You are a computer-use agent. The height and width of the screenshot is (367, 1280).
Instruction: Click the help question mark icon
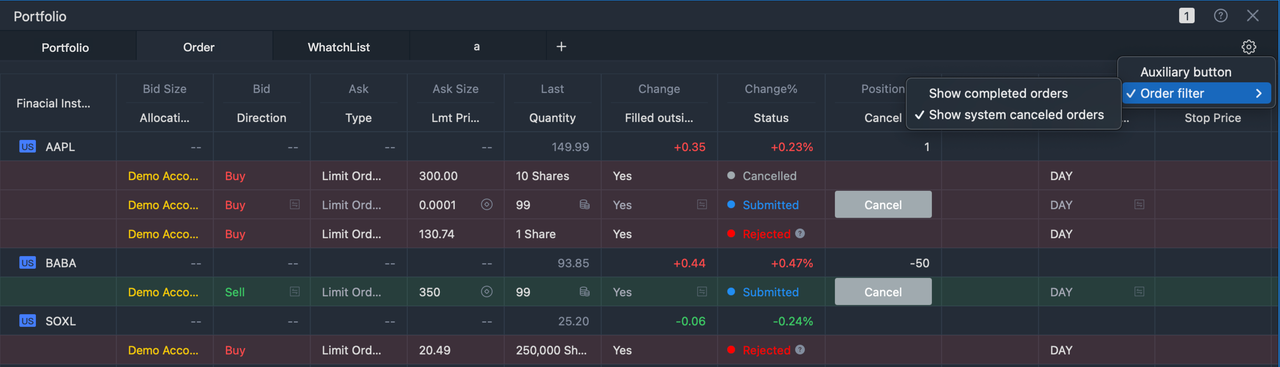[x=1221, y=16]
